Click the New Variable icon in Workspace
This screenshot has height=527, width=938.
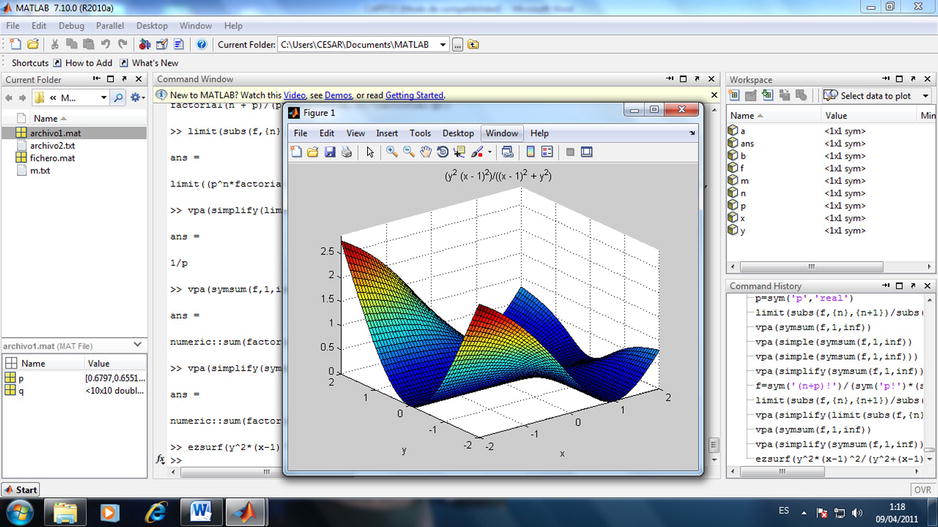[x=733, y=95]
